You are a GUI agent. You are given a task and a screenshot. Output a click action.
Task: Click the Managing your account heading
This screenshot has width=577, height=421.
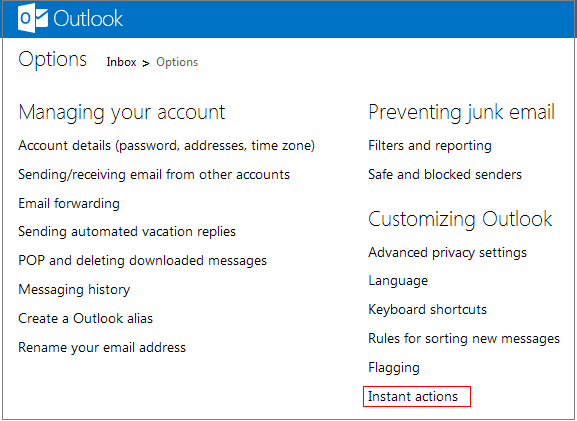pyautogui.click(x=122, y=113)
